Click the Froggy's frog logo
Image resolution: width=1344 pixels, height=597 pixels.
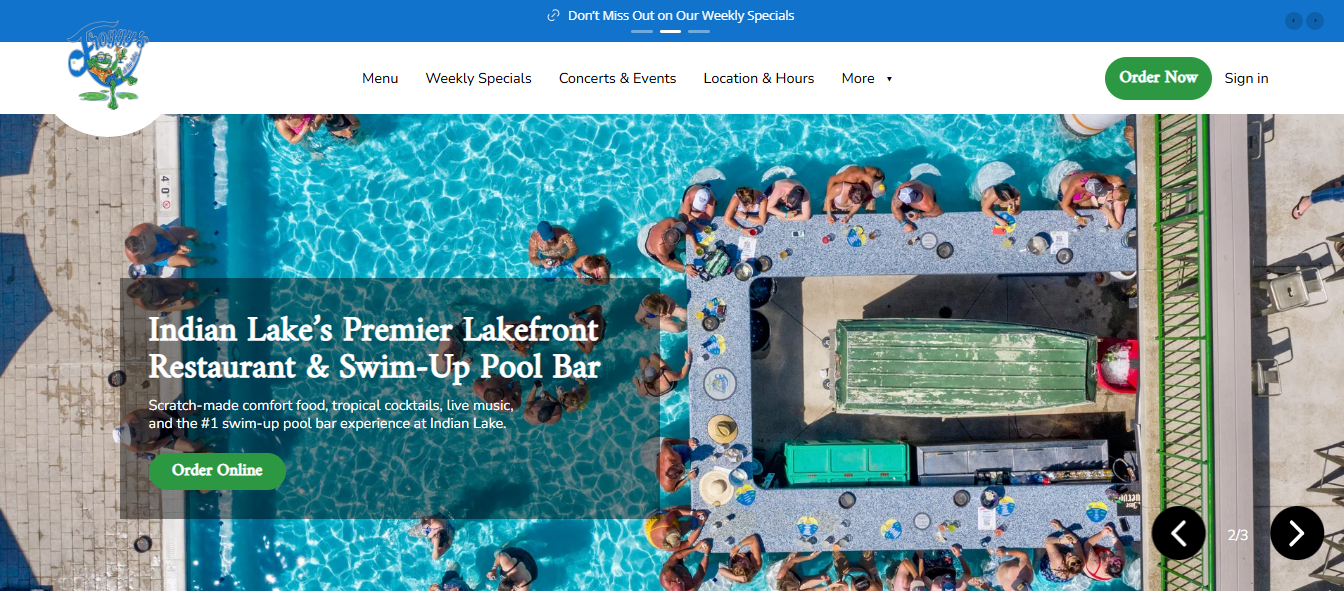[x=108, y=68]
